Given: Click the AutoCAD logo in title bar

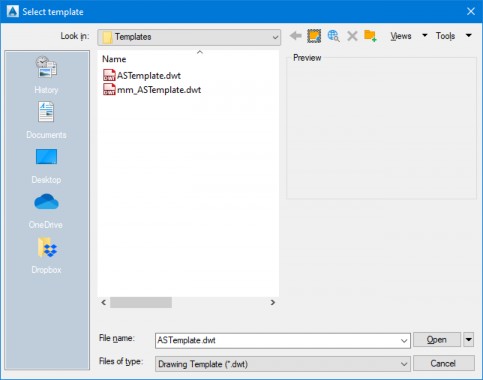Looking at the screenshot, I should click(x=13, y=12).
